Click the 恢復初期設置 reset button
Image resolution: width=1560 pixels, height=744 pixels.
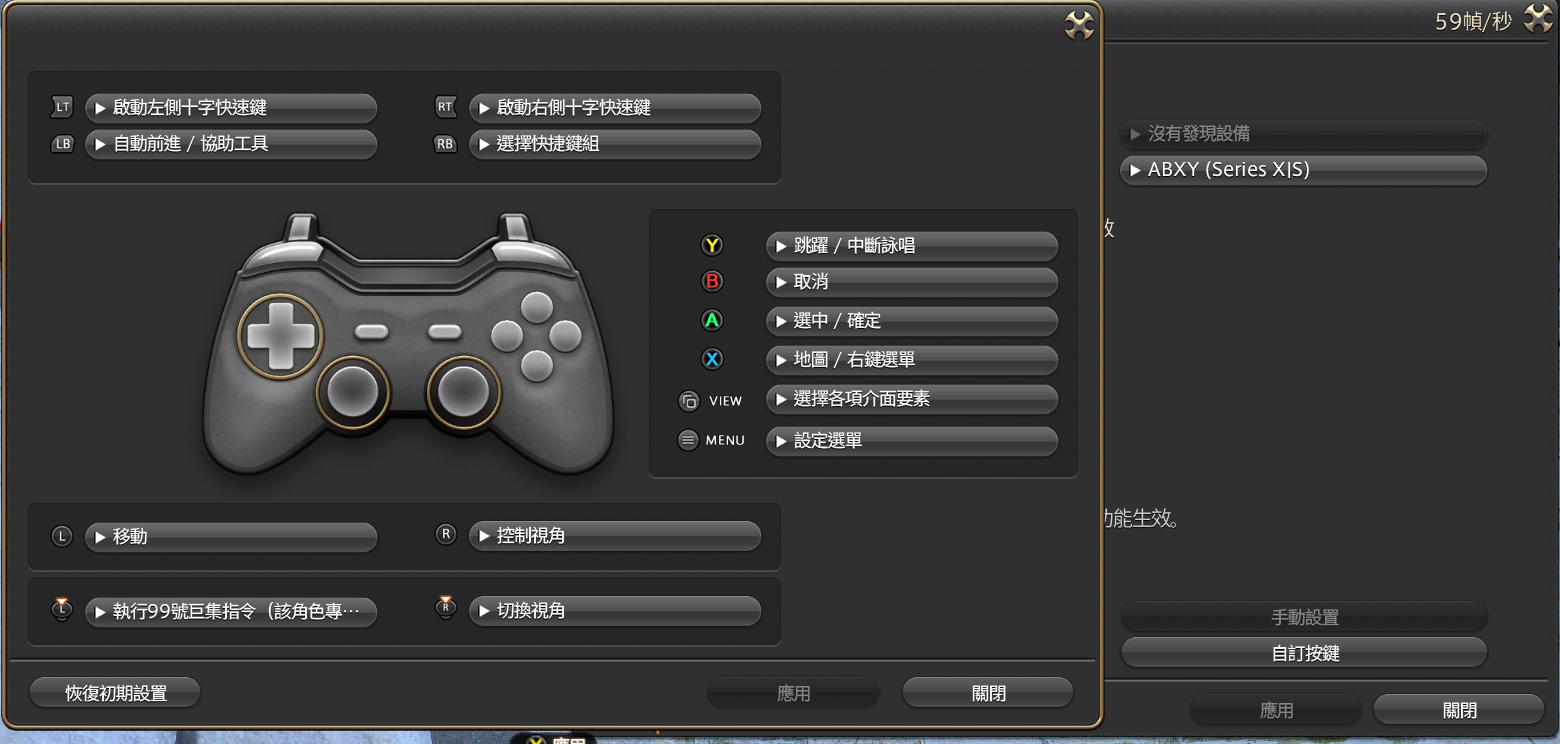(115, 691)
